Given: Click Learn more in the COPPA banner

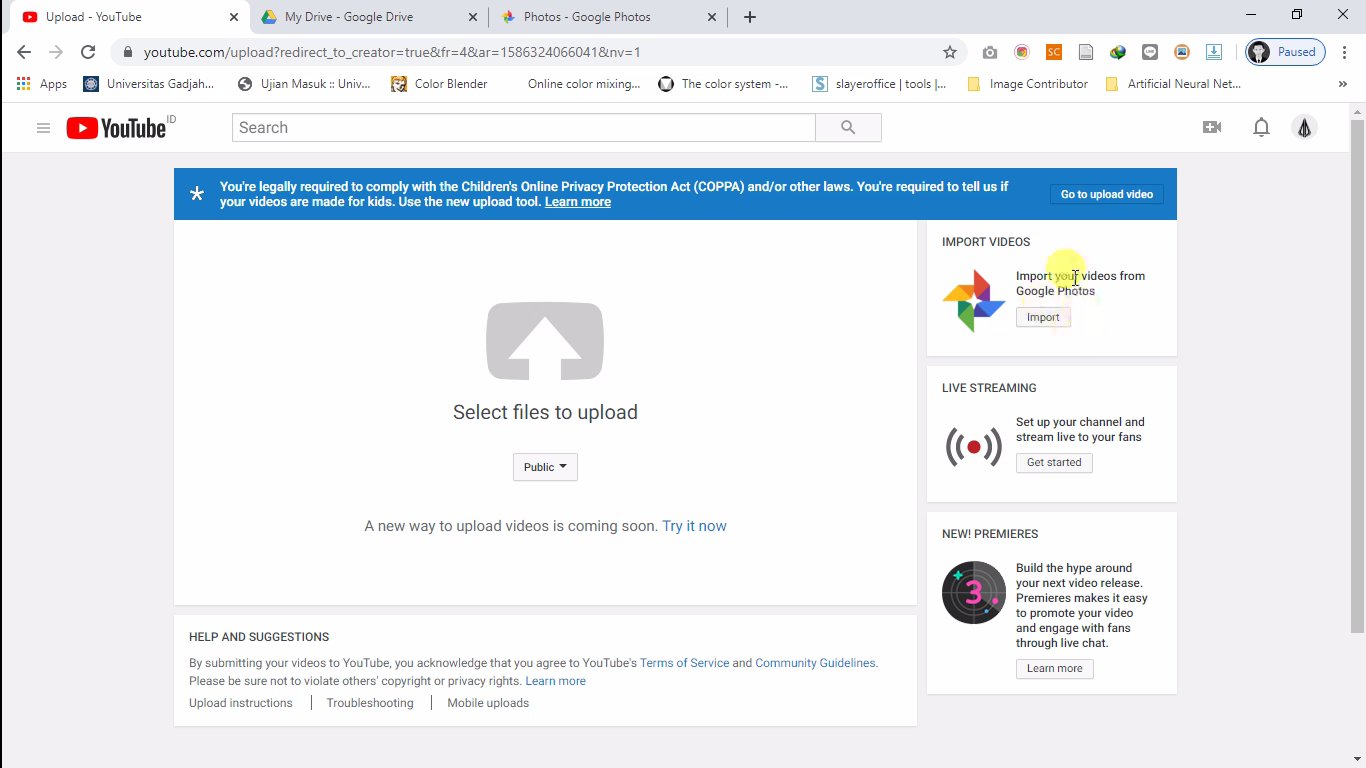Looking at the screenshot, I should tap(577, 202).
